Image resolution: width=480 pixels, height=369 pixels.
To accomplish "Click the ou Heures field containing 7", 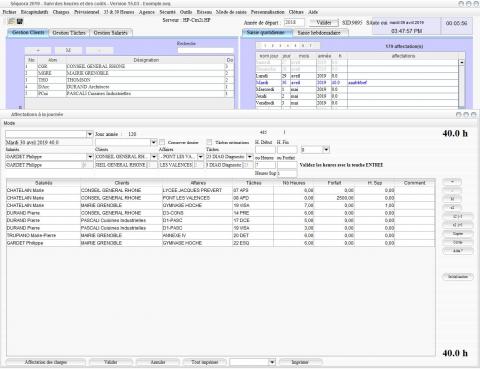I will tap(265, 165).
